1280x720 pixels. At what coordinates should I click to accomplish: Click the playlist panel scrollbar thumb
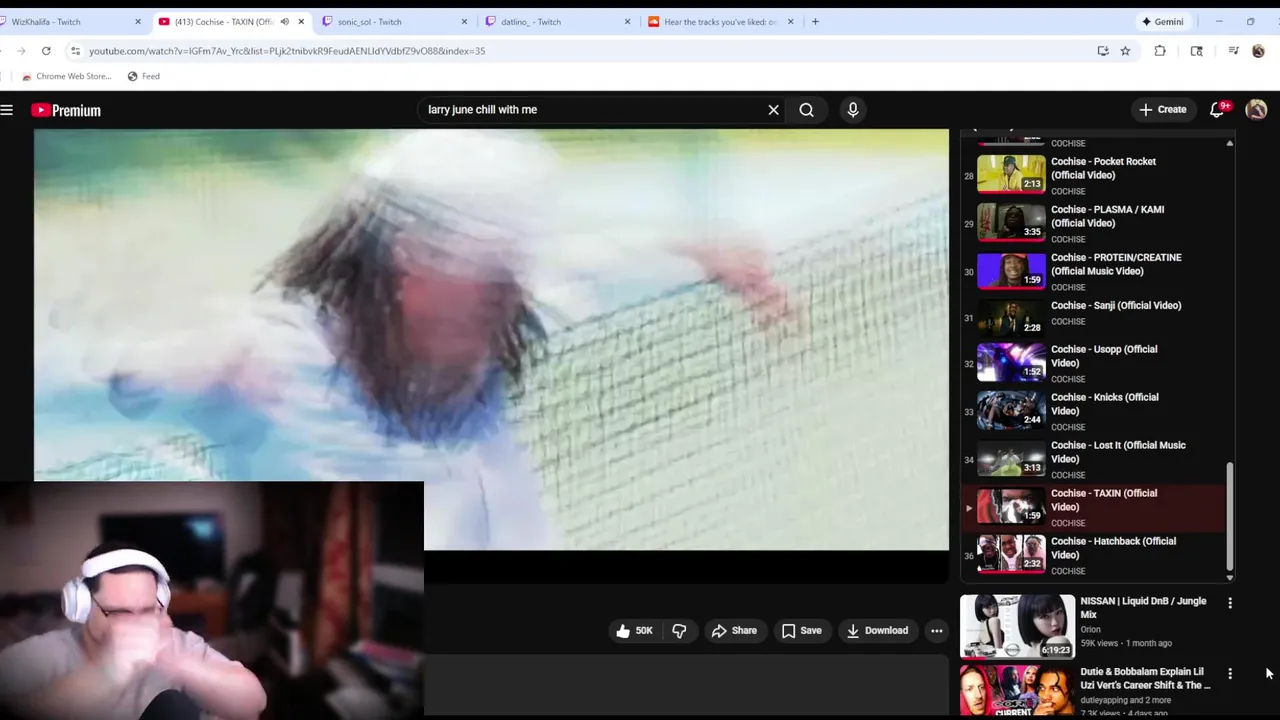(x=1230, y=516)
